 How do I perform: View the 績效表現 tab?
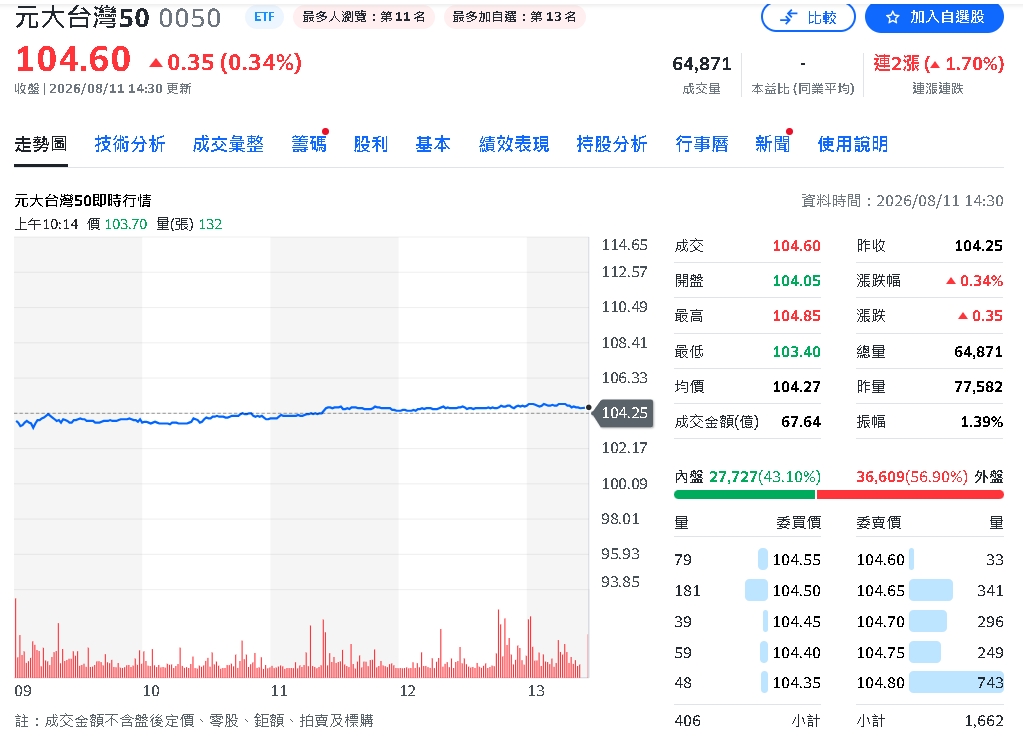pyautogui.click(x=513, y=144)
